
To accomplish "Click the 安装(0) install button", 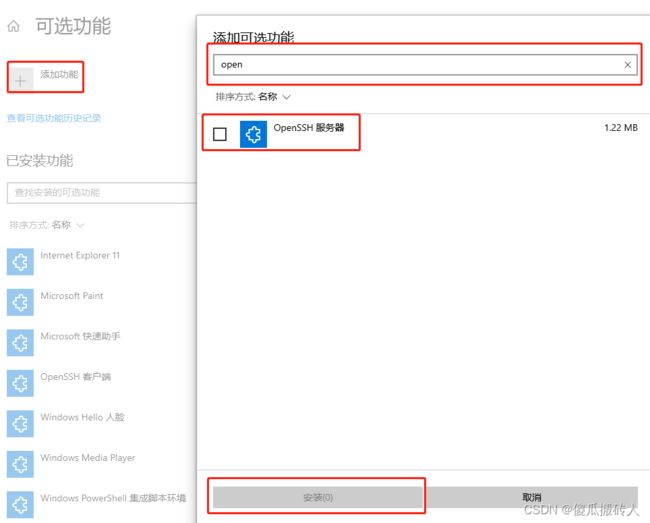I will 318,497.
